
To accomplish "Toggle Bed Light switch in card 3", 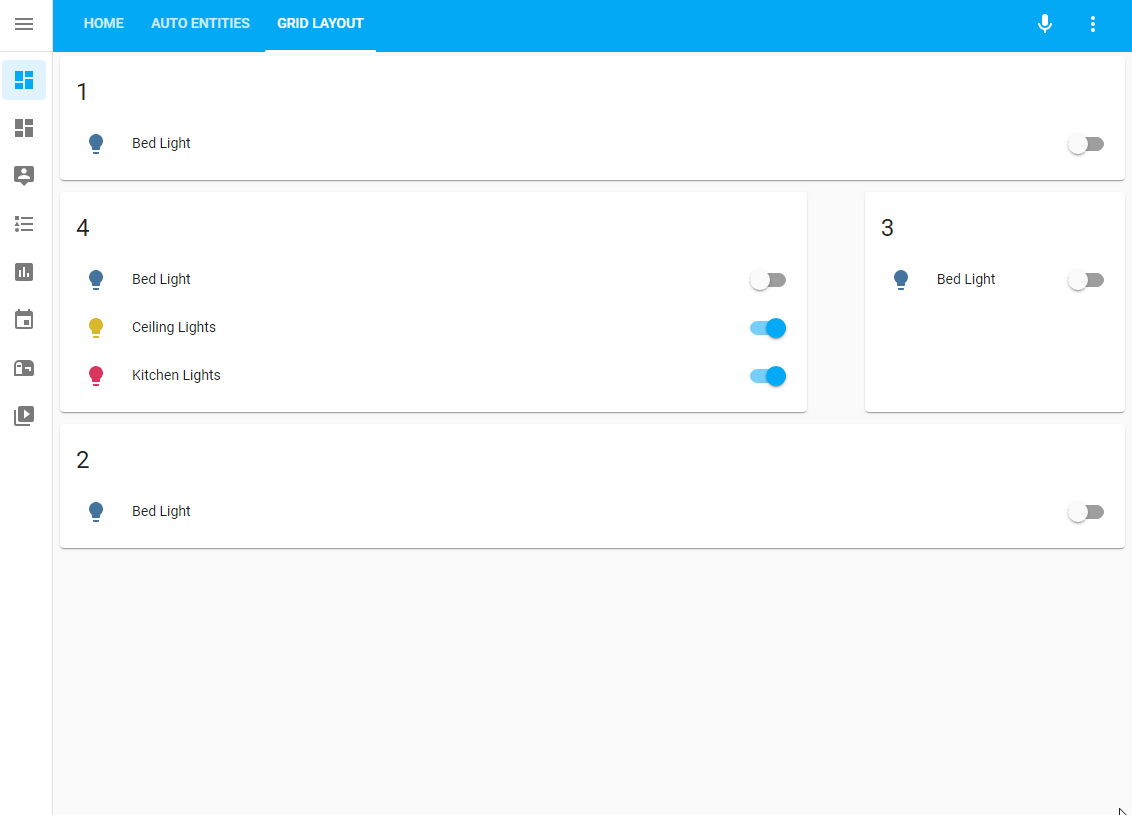I will point(1086,280).
